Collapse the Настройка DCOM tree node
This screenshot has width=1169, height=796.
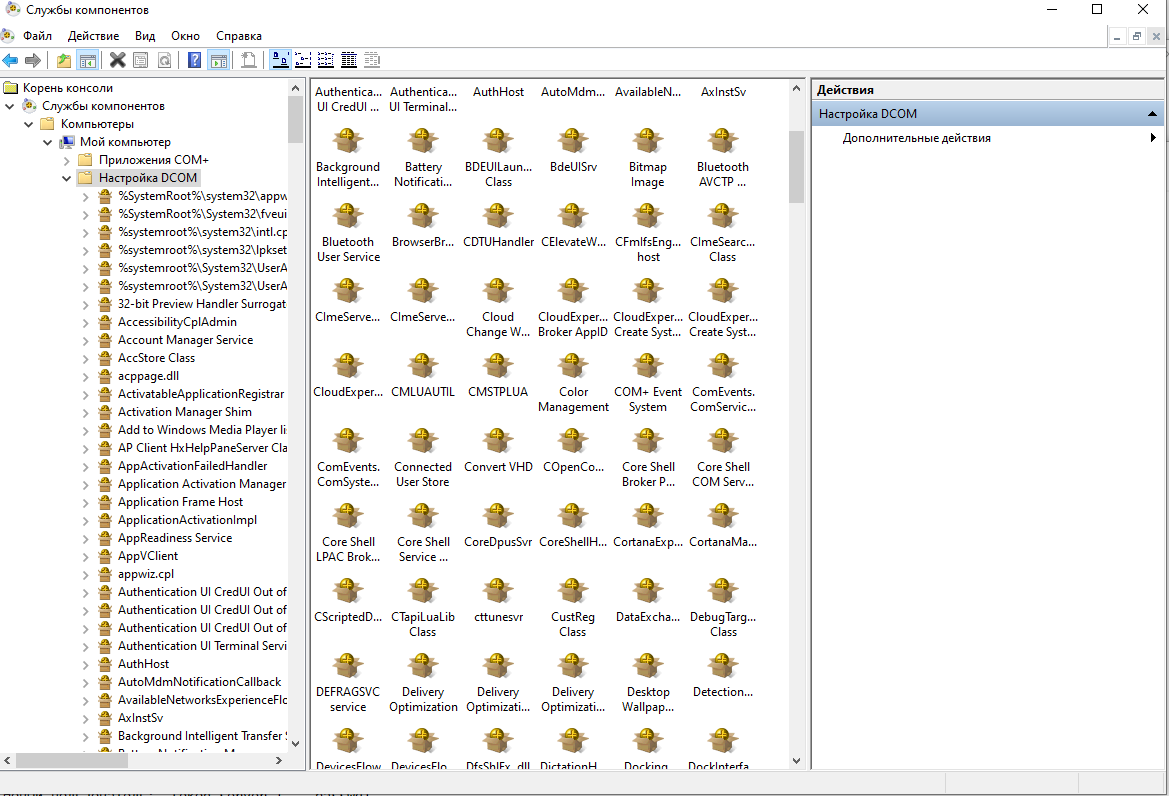pos(67,178)
